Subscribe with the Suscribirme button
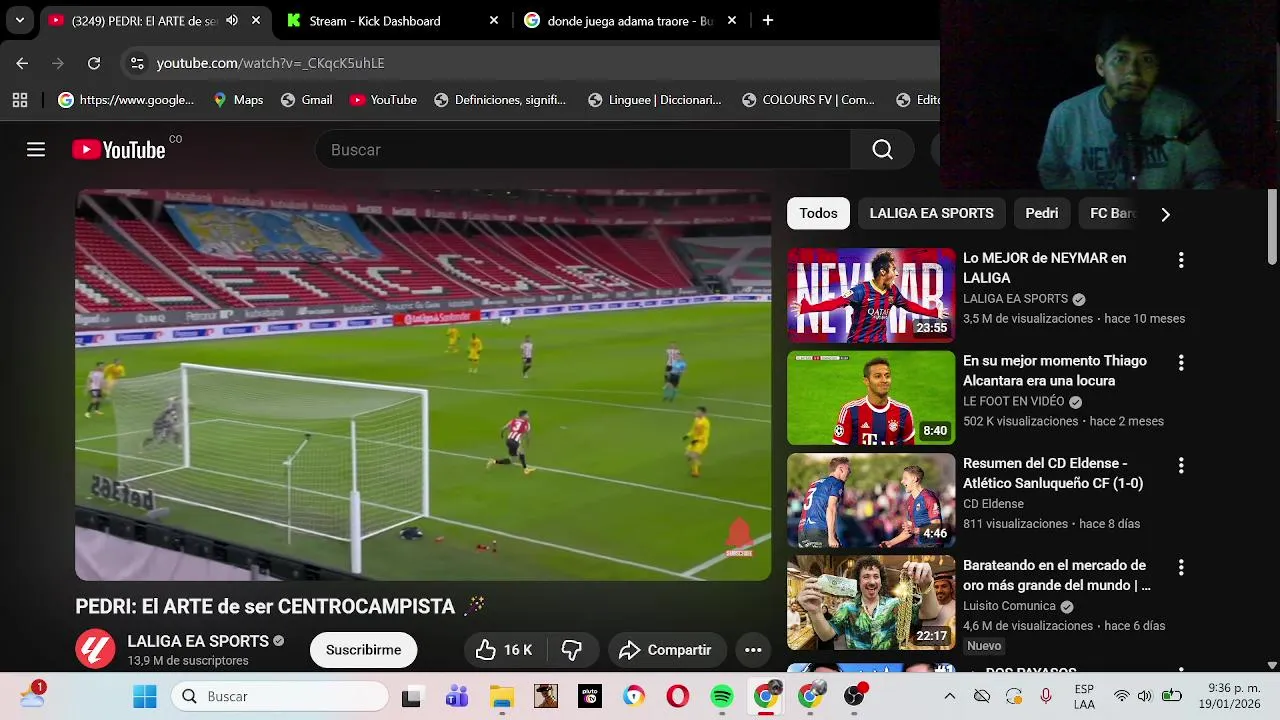The width and height of the screenshot is (1280, 720). coord(363,650)
